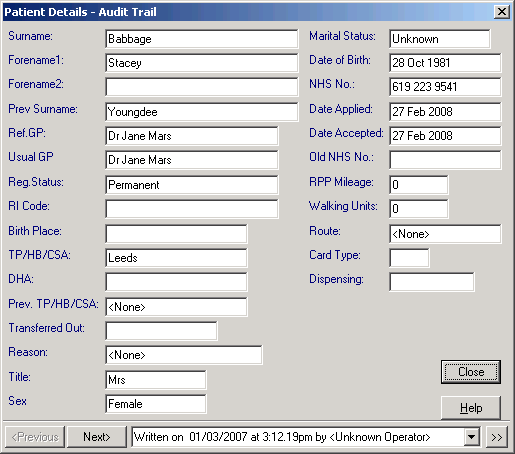The image size is (515, 454).
Task: Close the Audit Trail dialog with X
Action: pos(501,12)
